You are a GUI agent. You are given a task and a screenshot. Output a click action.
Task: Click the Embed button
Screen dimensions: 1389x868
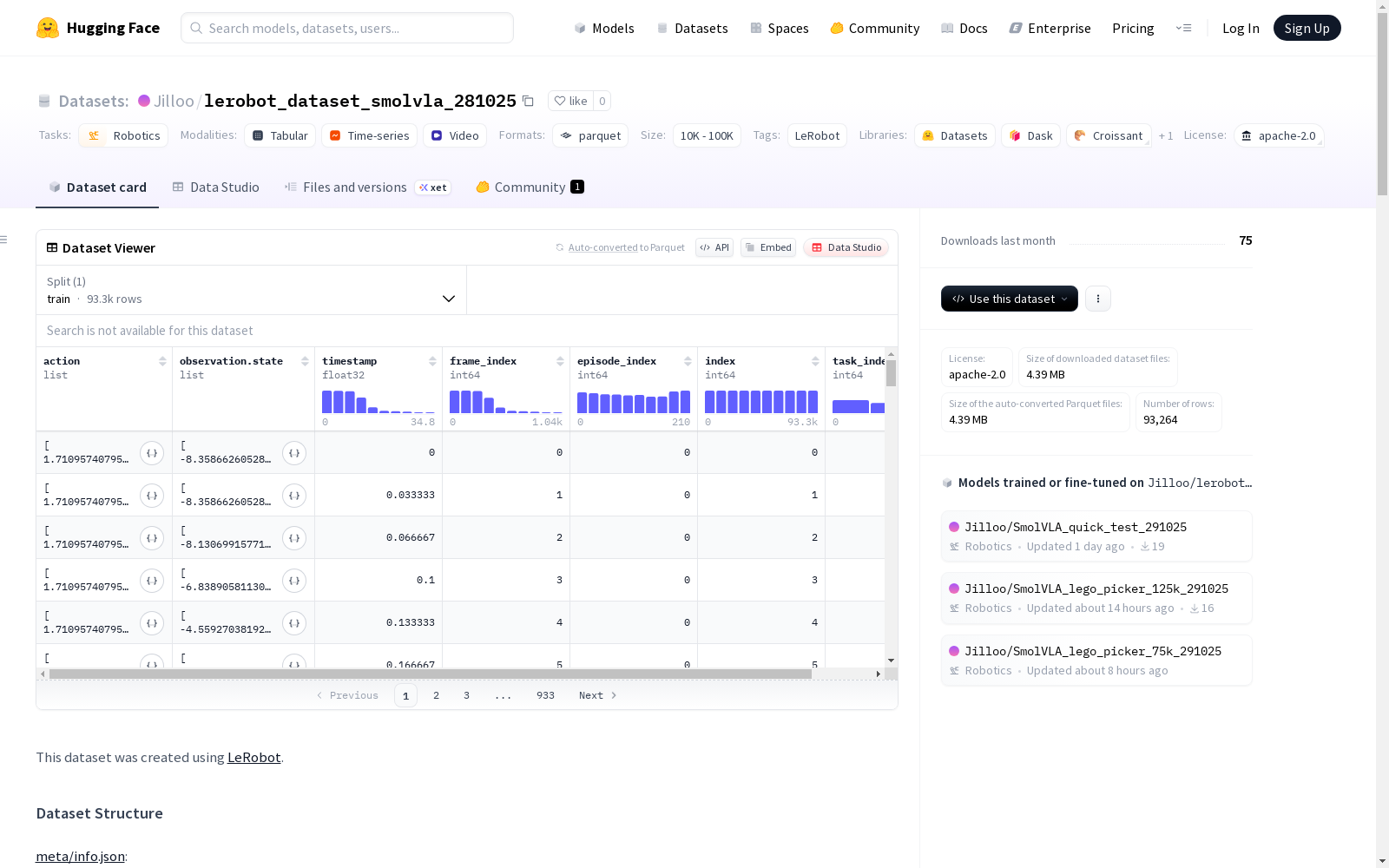(768, 247)
